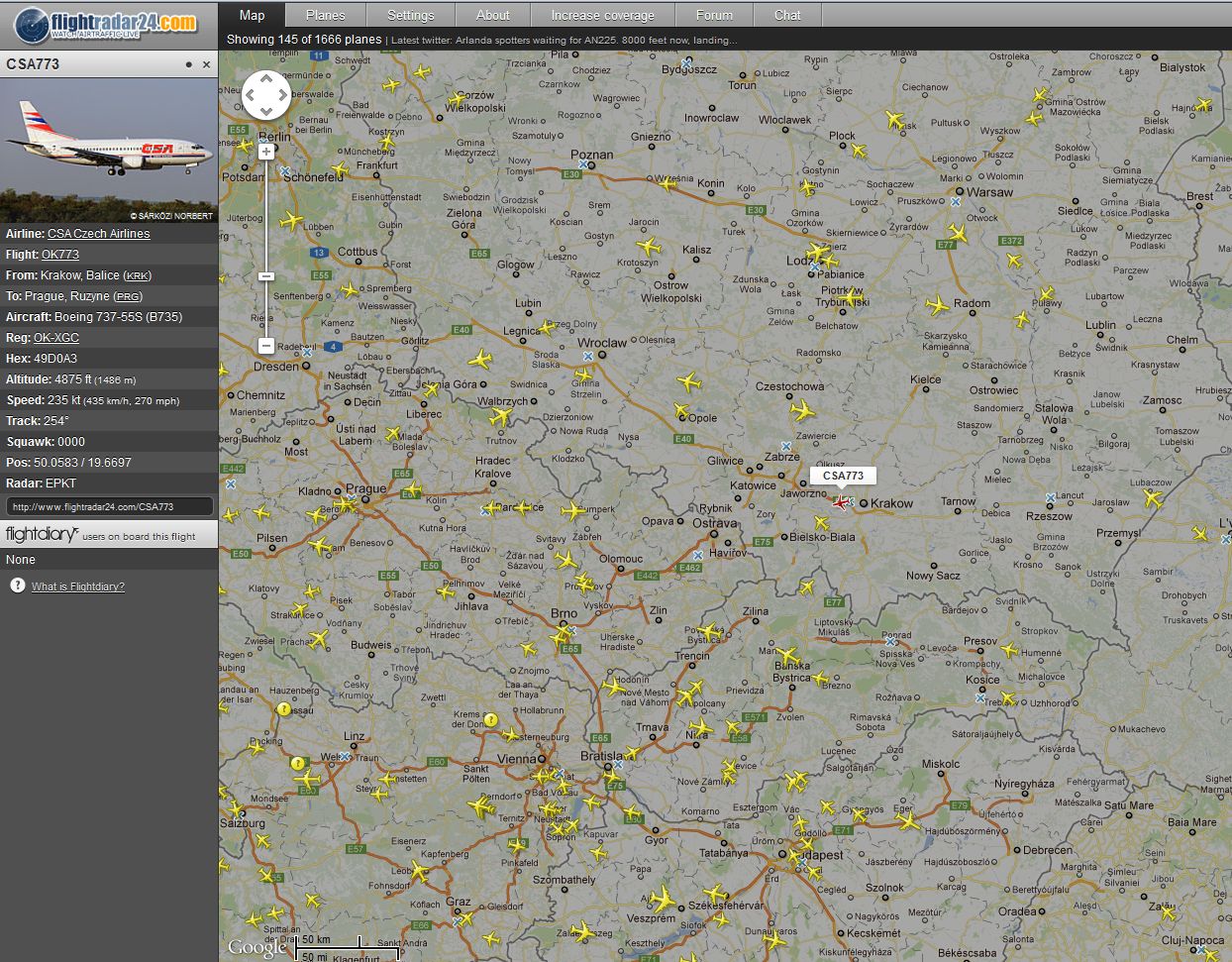Click the Hex 49D0A3 row

pos(109,359)
